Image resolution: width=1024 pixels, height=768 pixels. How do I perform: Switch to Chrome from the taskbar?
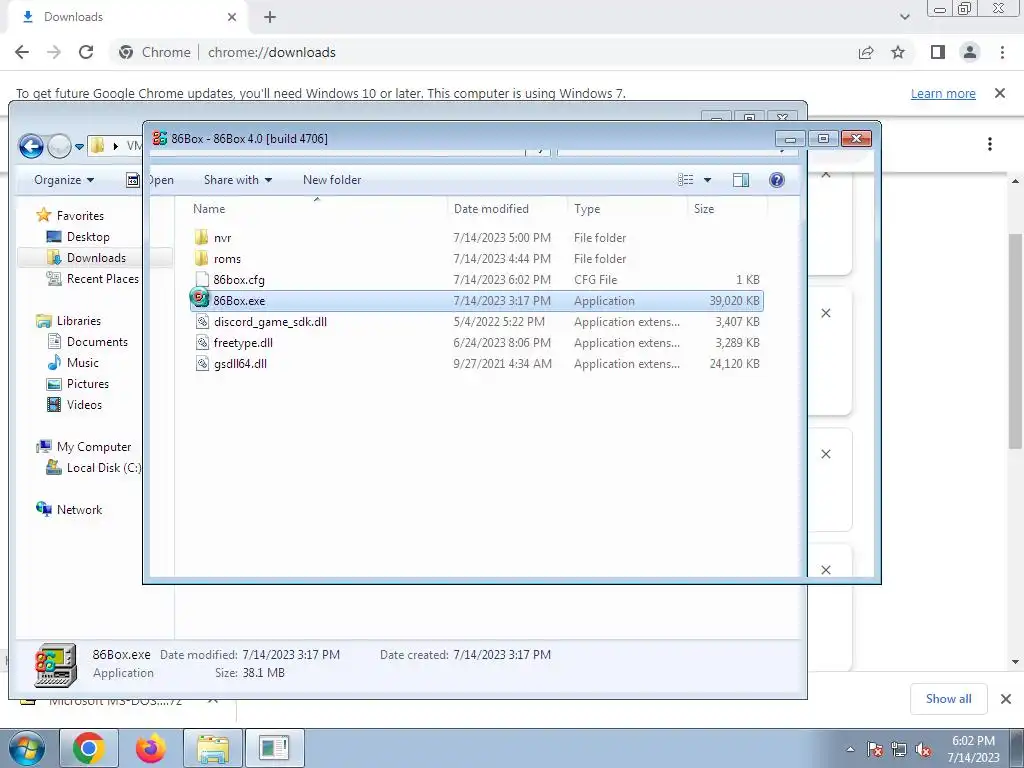[89, 748]
